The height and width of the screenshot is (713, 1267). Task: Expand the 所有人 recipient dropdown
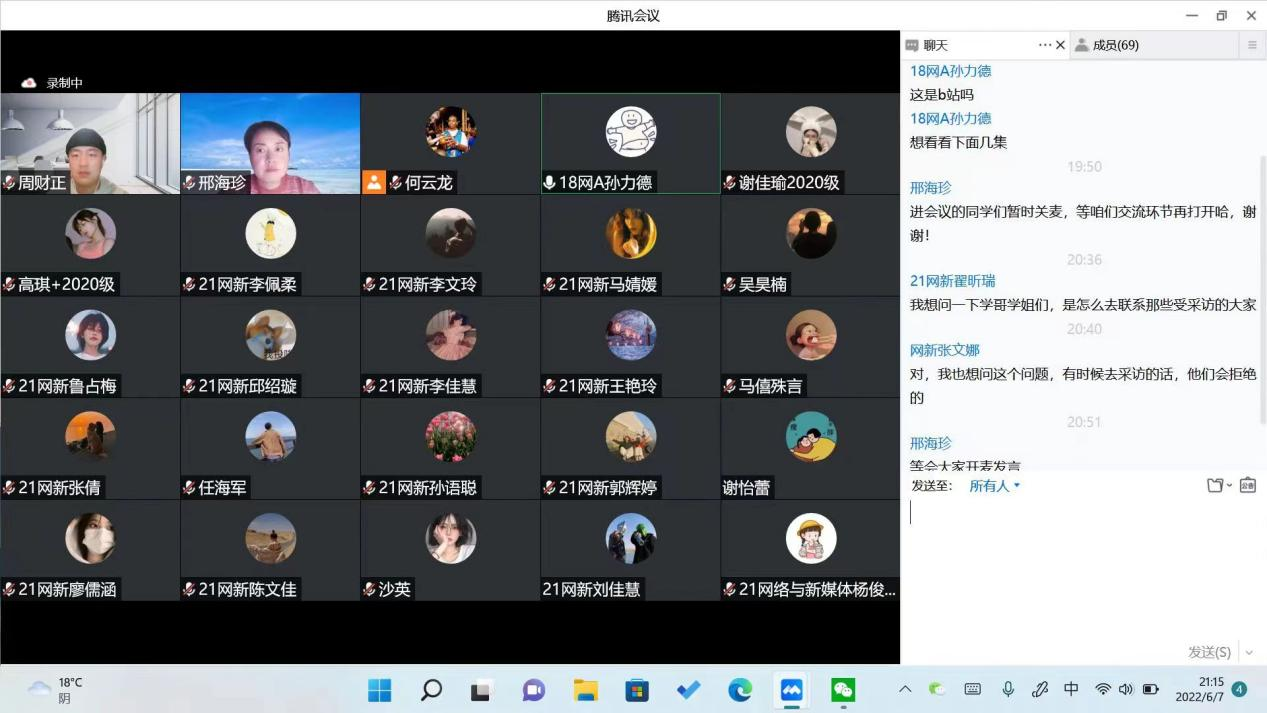tap(994, 486)
